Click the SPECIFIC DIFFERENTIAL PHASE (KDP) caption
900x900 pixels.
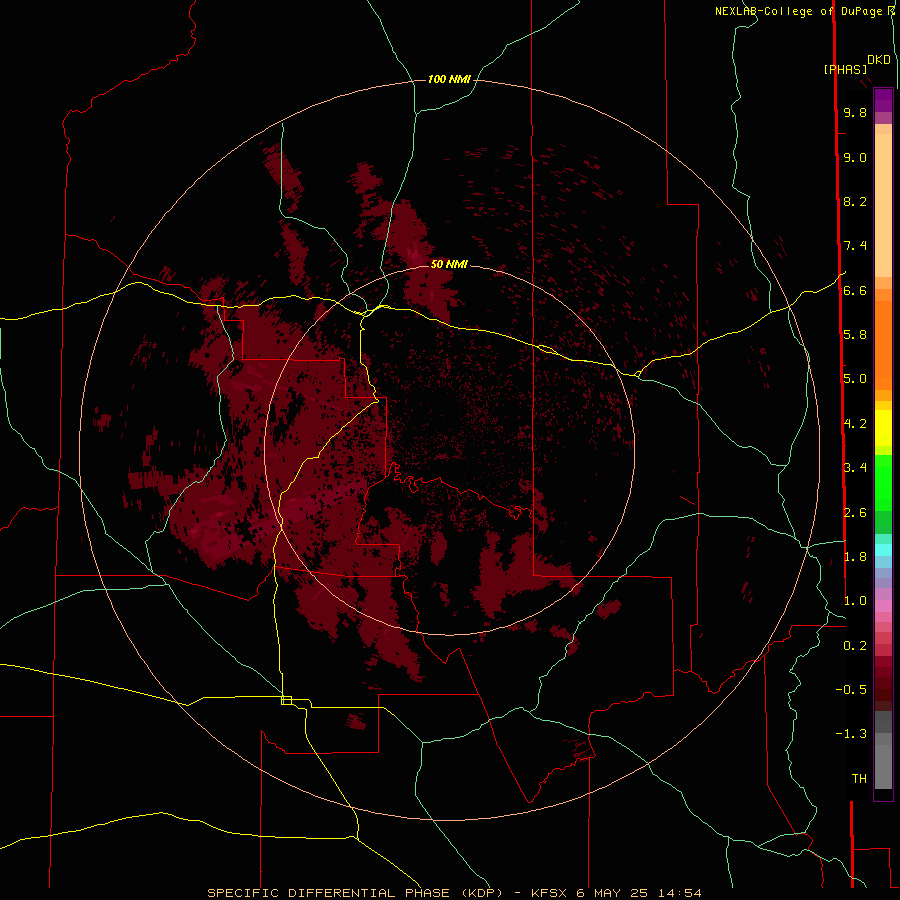coord(357,893)
